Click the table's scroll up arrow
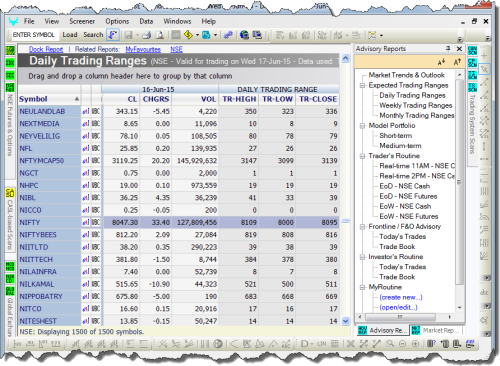The image size is (500, 366). [345, 58]
